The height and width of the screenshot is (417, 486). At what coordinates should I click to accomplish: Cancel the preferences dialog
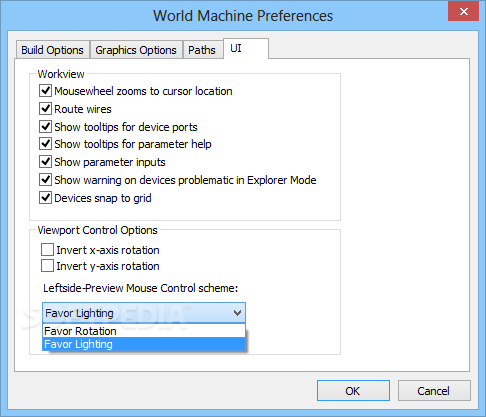point(434,391)
